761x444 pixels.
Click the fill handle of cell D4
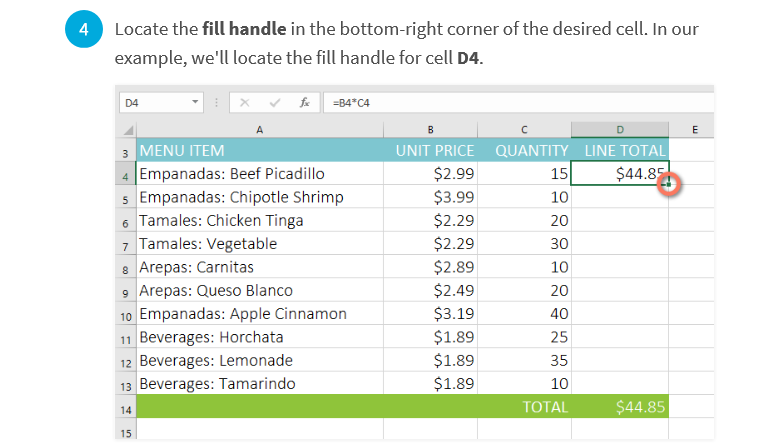(669, 184)
